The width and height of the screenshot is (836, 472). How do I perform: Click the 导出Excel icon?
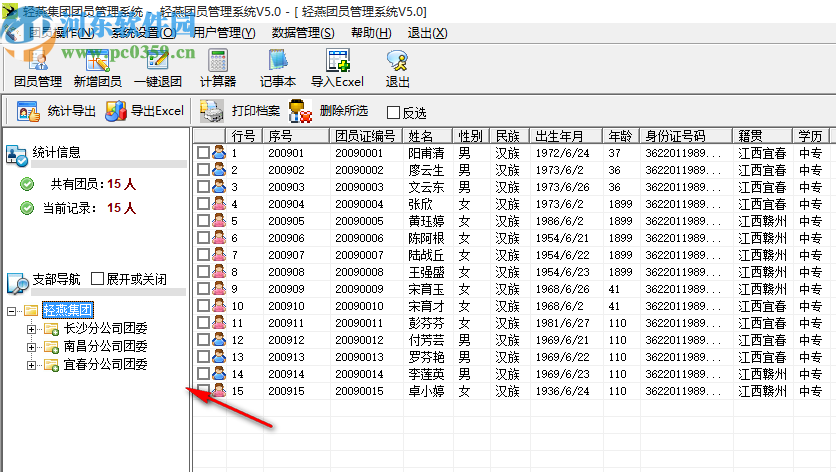pyautogui.click(x=116, y=111)
